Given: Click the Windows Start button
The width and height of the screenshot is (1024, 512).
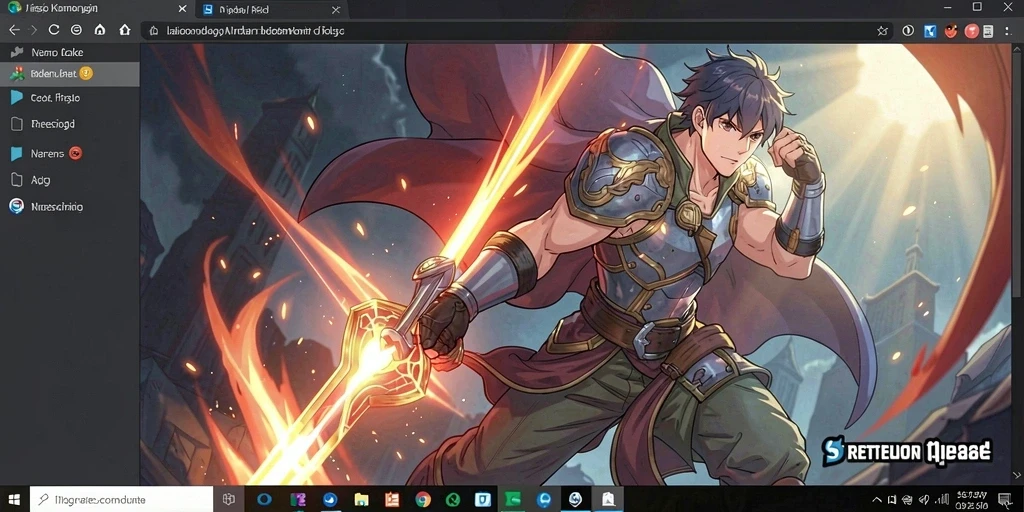Looking at the screenshot, I should point(14,500).
